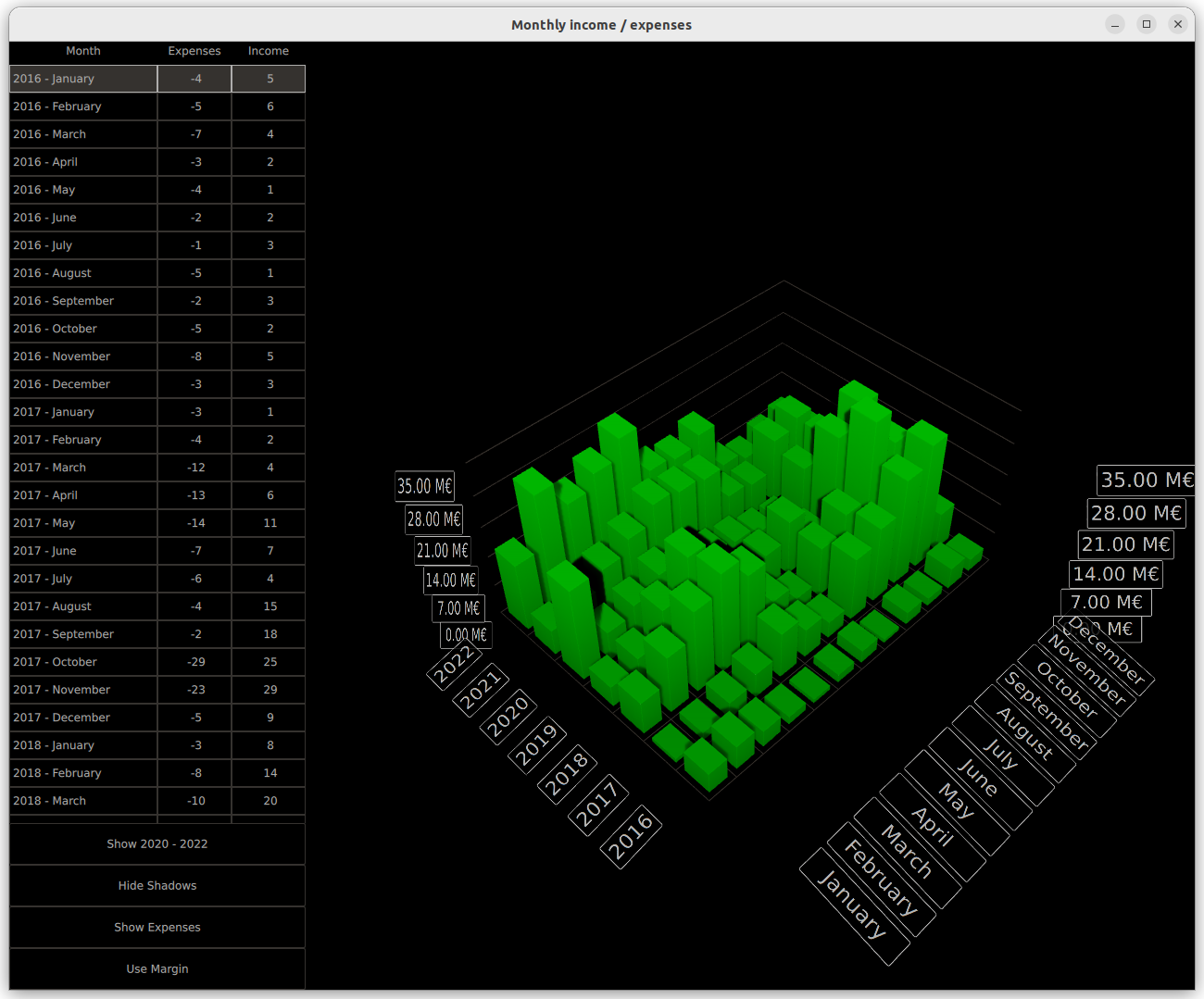Click the Show 2020 - 2022 button

point(157,843)
